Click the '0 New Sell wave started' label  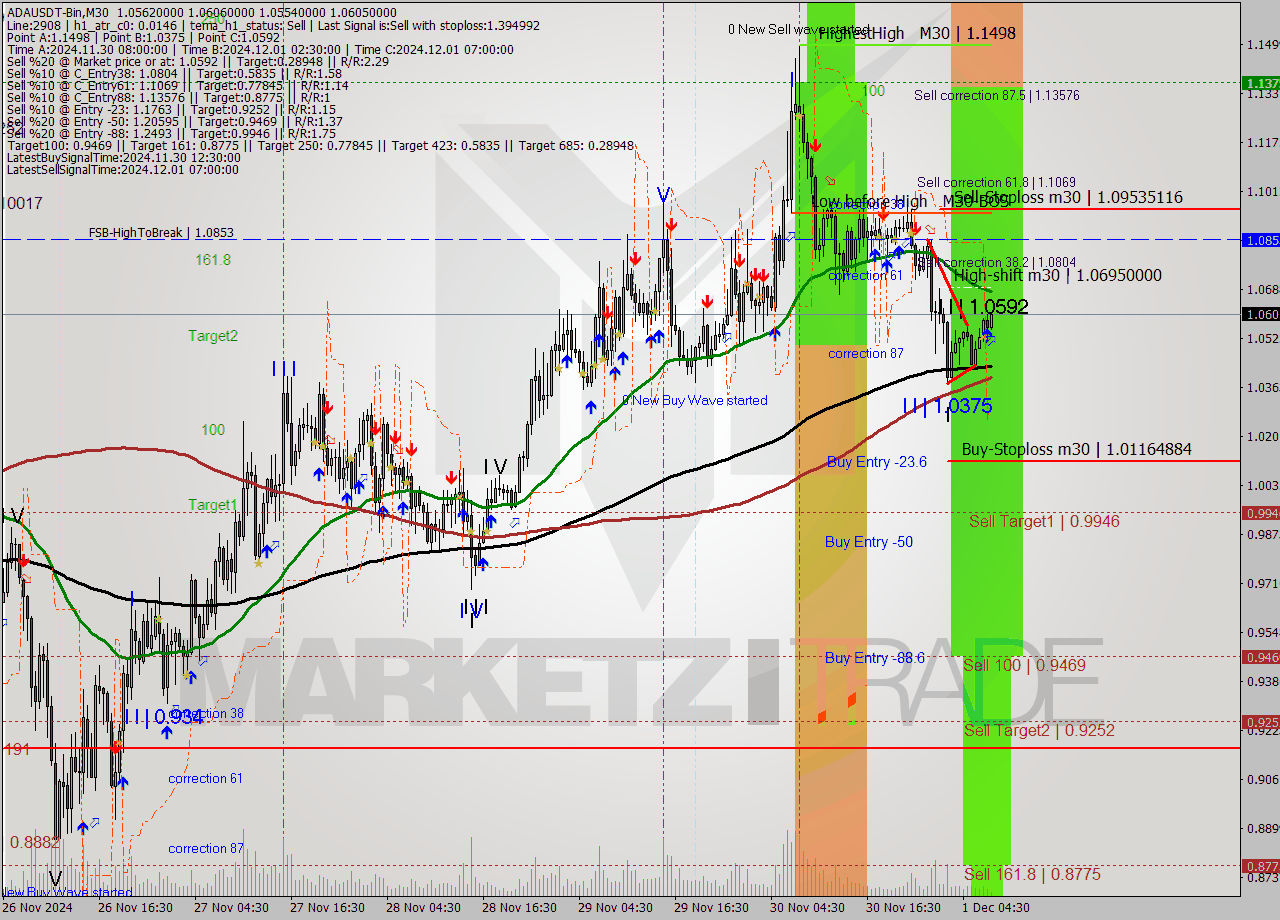798,30
